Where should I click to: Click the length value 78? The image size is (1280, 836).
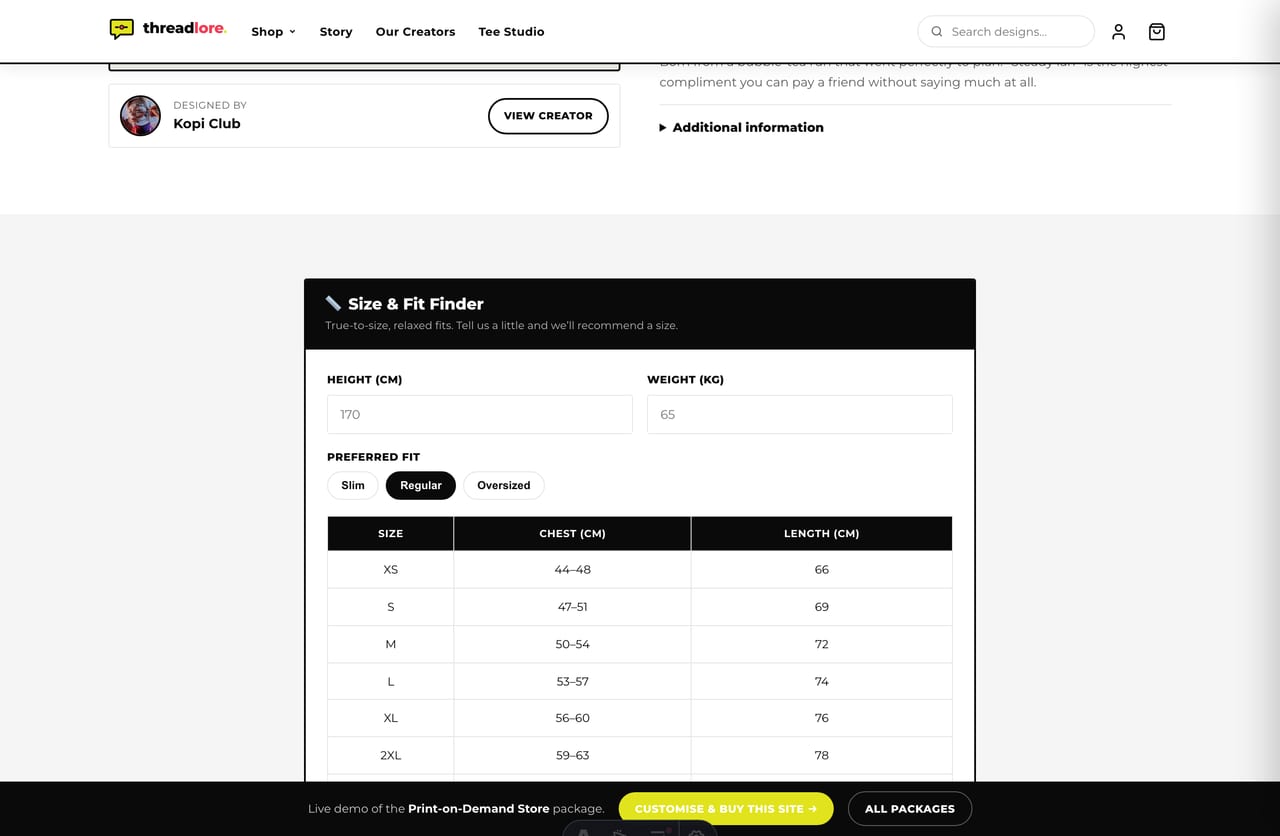(822, 755)
